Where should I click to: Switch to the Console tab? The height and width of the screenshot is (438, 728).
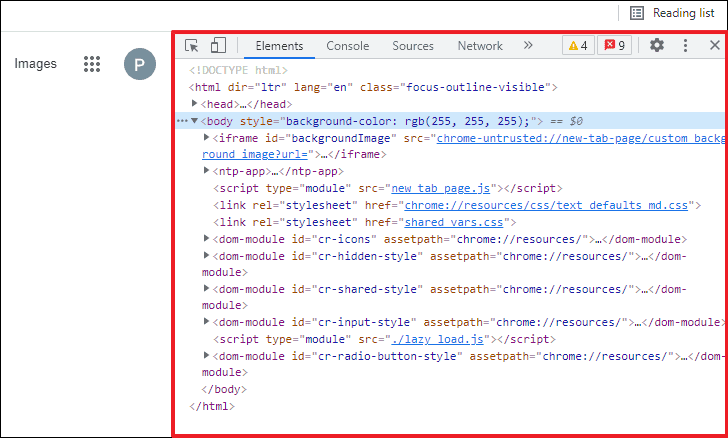point(348,46)
